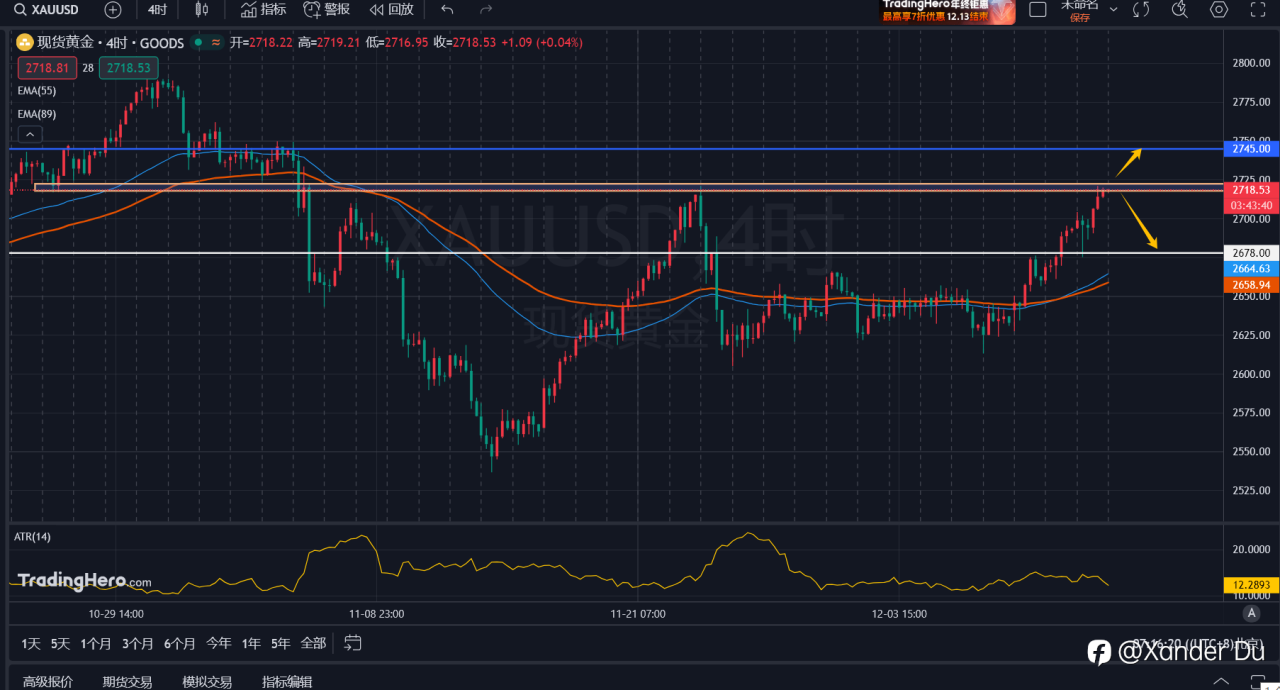Click the 2678.00 white price line label

click(1251, 253)
